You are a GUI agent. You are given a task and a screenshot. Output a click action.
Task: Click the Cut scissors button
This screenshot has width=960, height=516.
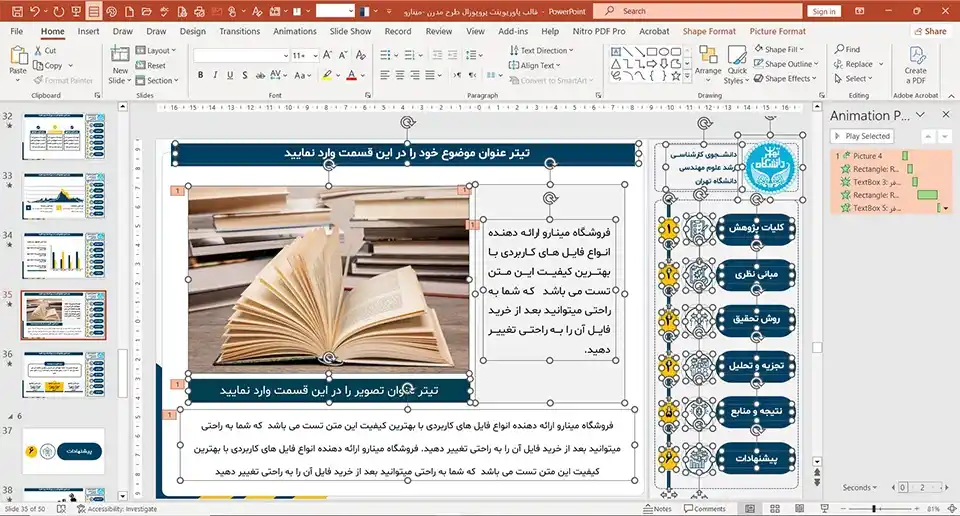(x=45, y=51)
